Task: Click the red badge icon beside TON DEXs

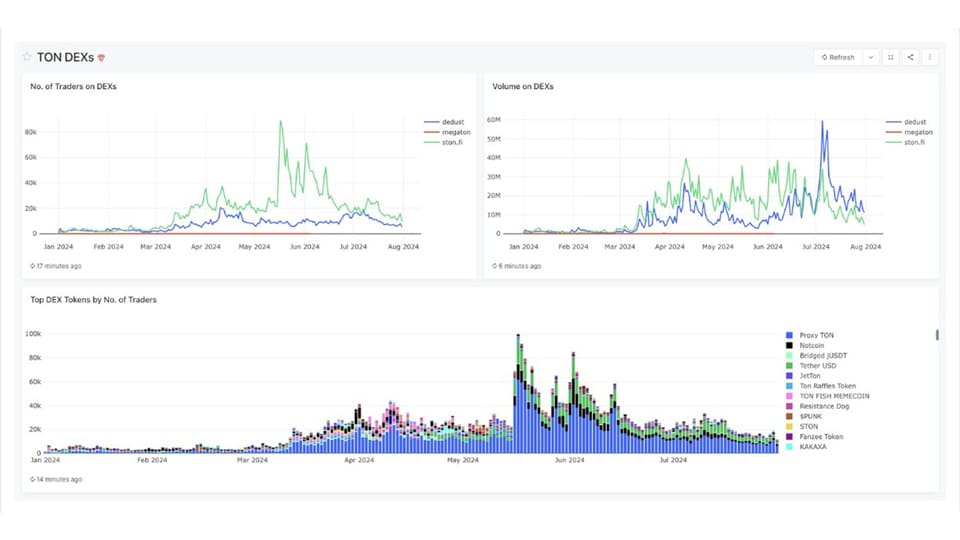Action: click(x=101, y=58)
